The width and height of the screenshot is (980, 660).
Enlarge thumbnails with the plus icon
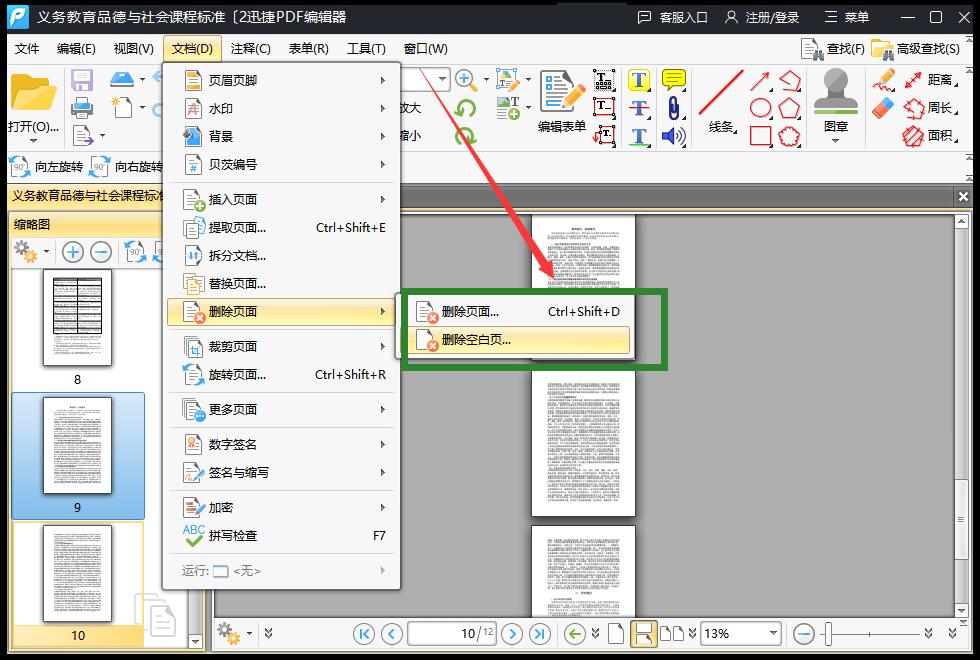pyautogui.click(x=73, y=252)
